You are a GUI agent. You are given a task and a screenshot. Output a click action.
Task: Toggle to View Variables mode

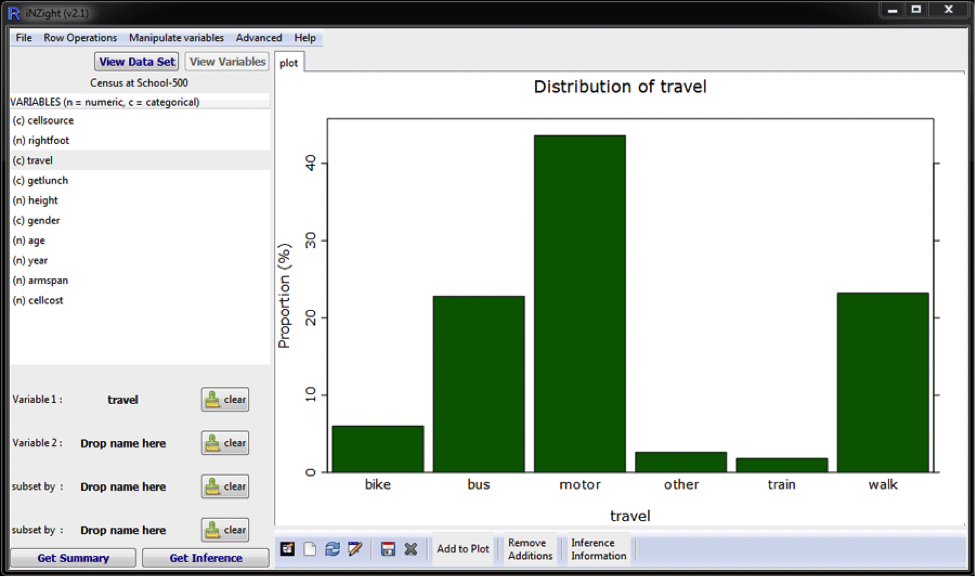227,62
